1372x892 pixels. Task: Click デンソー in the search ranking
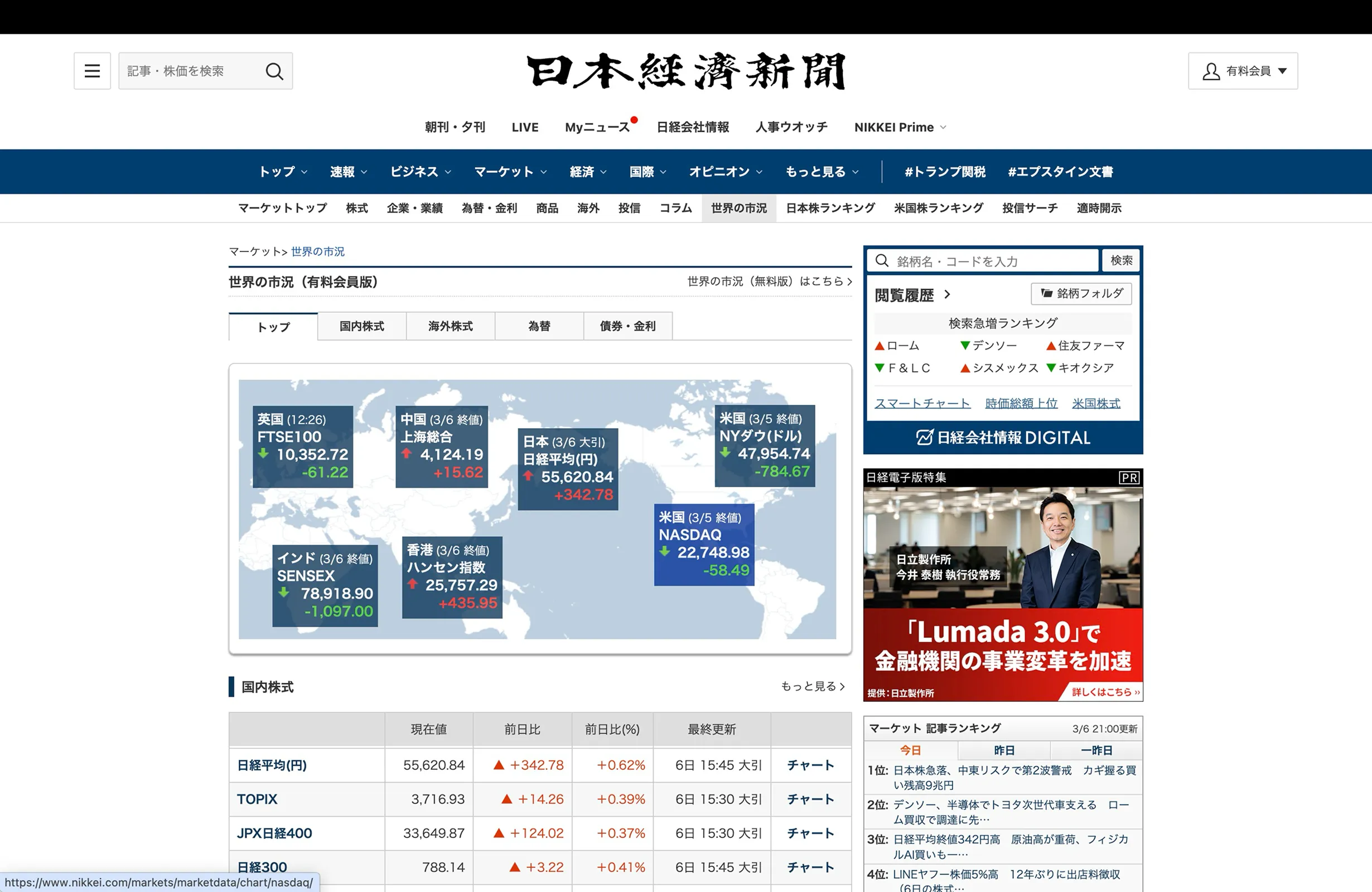click(x=994, y=346)
